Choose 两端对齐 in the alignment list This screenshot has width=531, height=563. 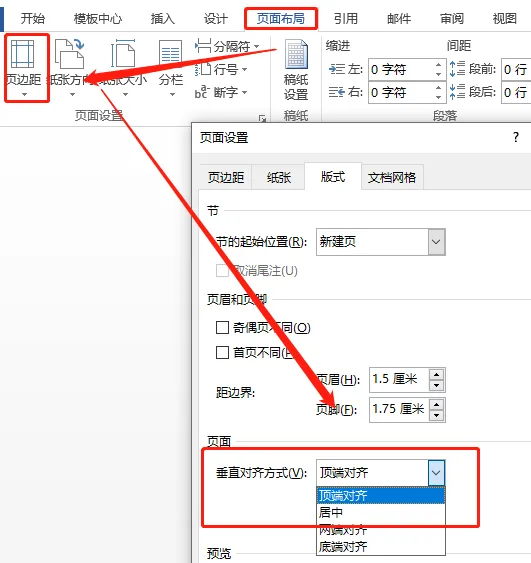[381, 529]
